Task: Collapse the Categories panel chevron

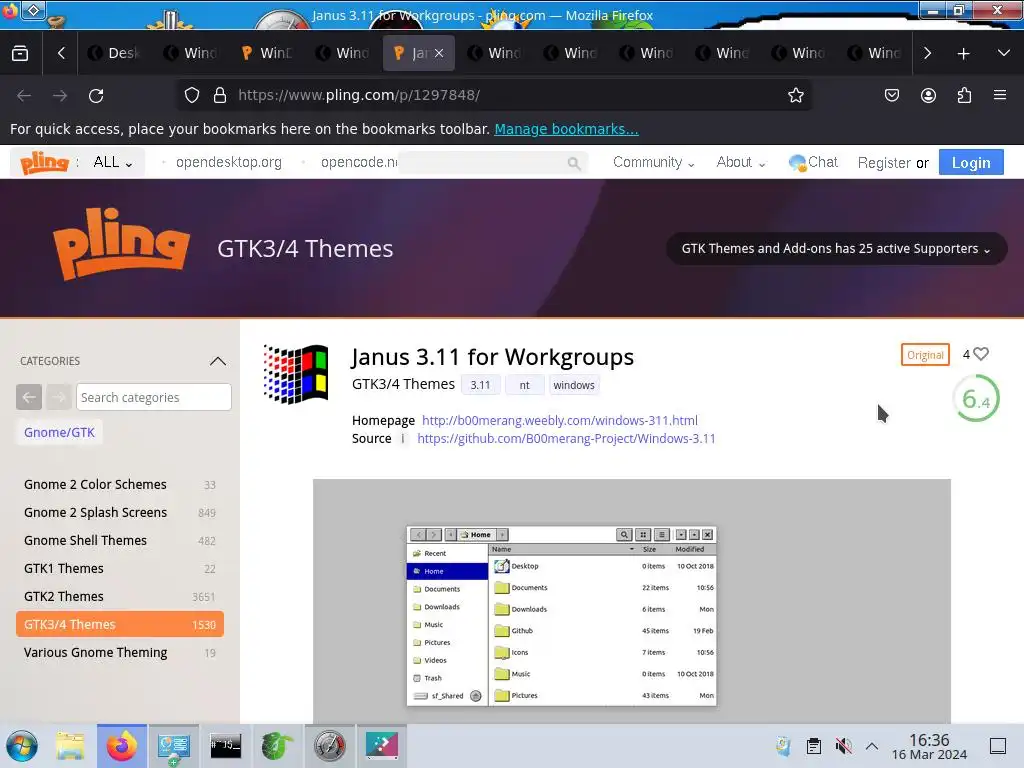Action: (218, 361)
